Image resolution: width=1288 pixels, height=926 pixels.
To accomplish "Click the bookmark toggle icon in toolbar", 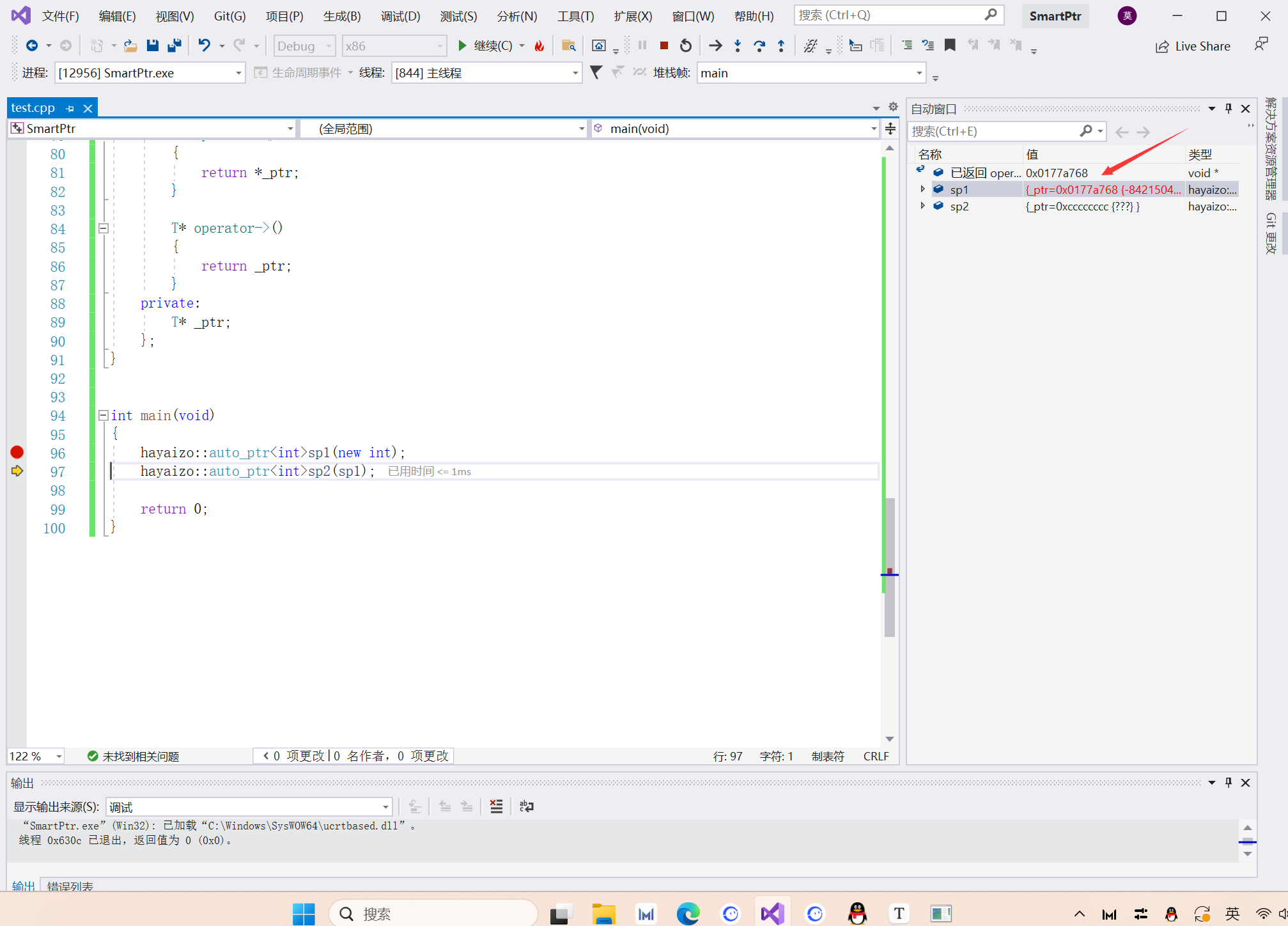I will [950, 45].
